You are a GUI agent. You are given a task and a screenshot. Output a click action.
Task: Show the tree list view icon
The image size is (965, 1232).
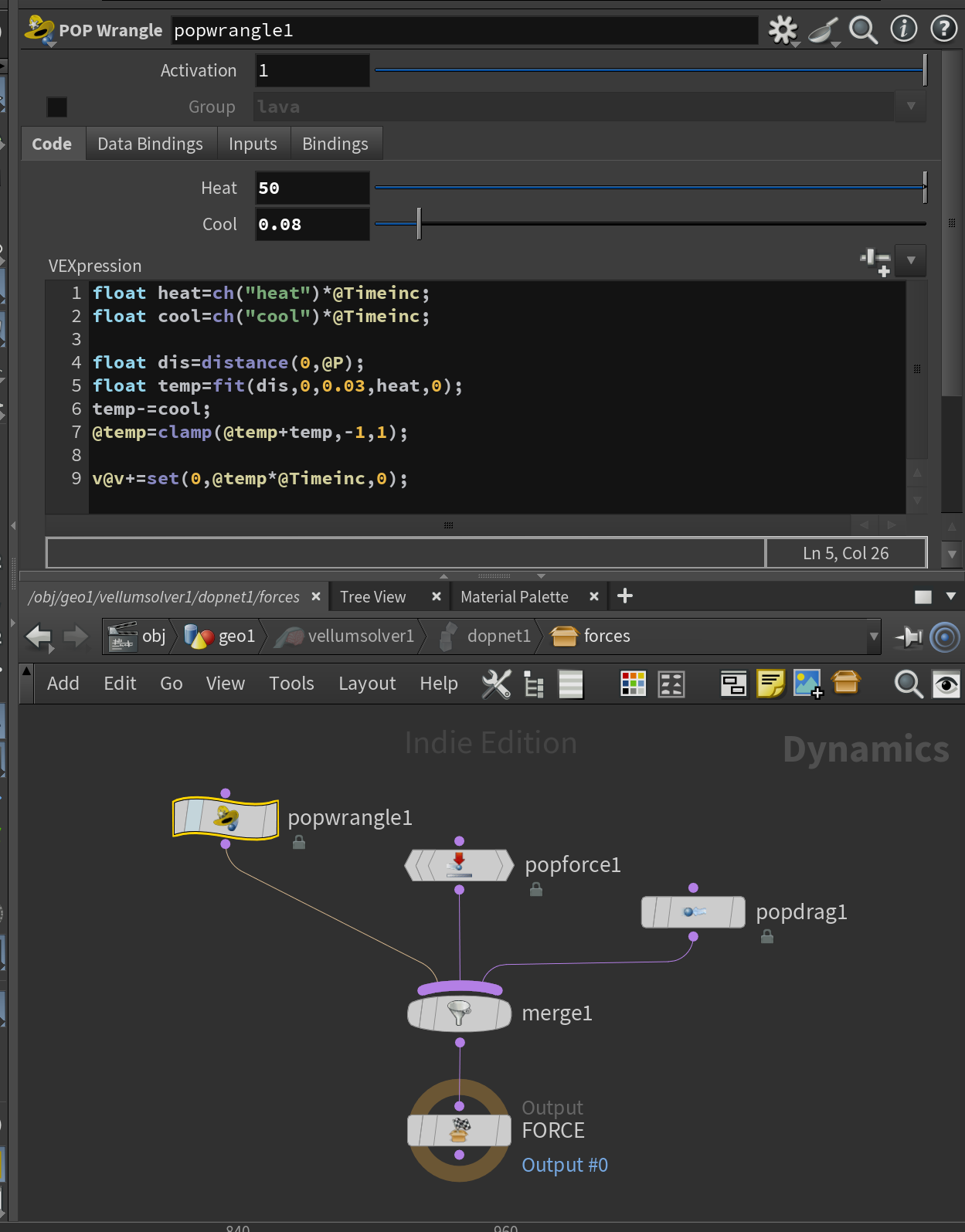click(533, 684)
